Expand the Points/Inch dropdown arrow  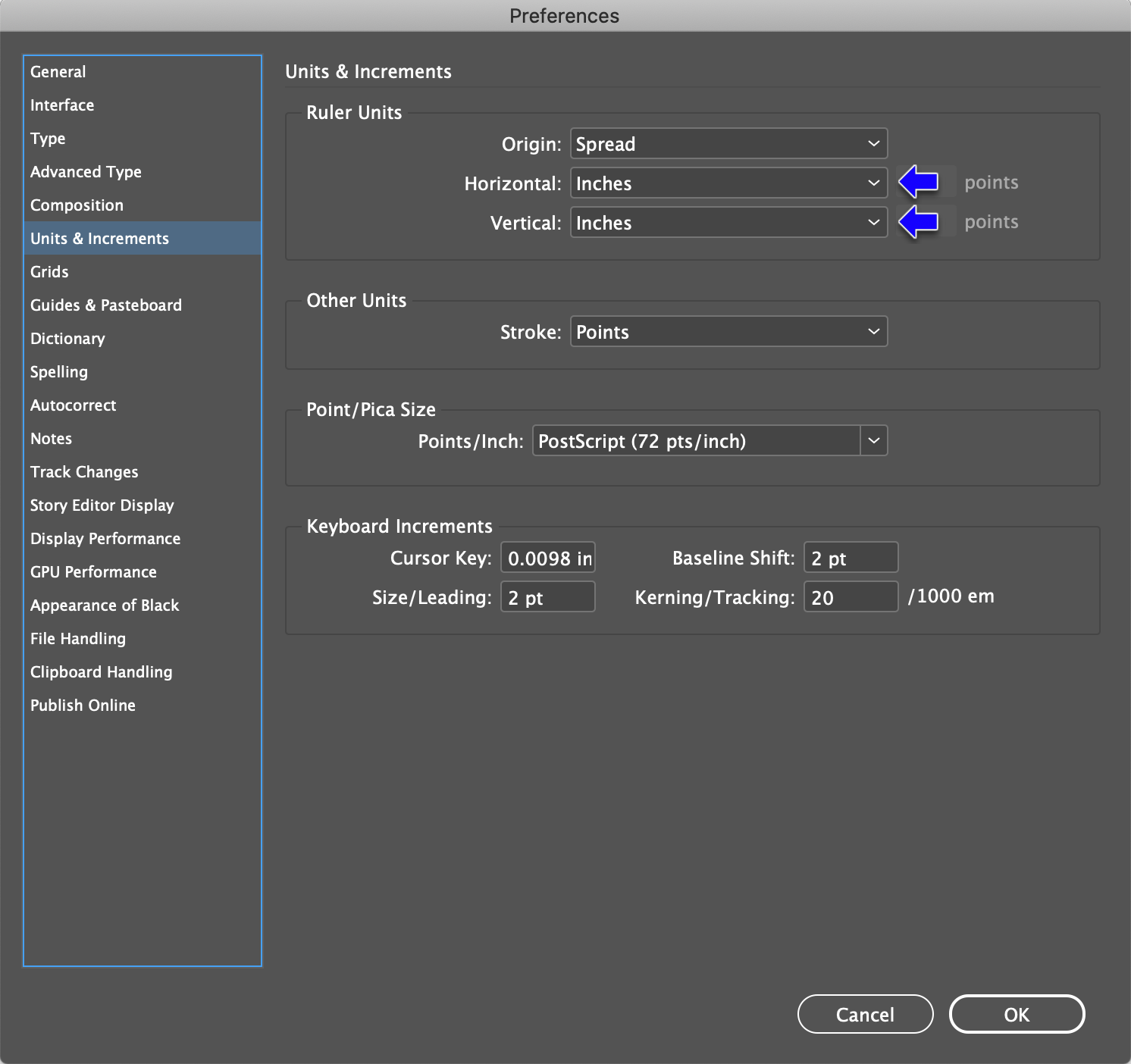click(874, 441)
